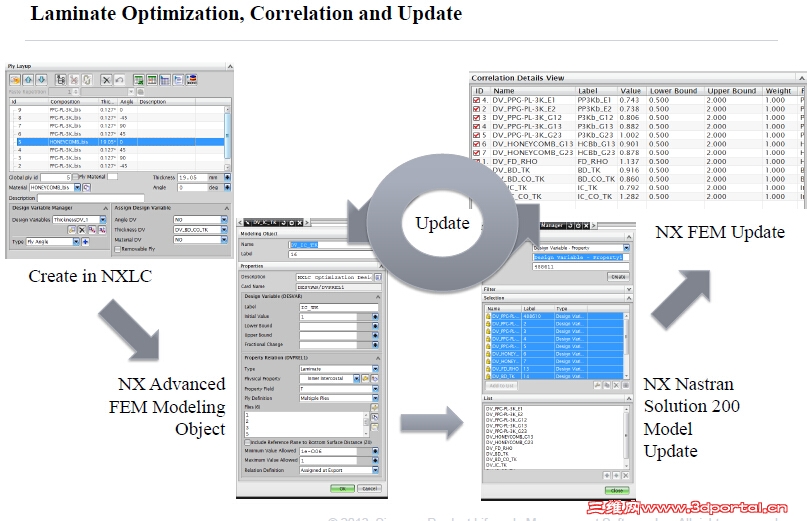
Task: Open the Ply Definition Multiple Plies dropdown
Action: (375, 398)
